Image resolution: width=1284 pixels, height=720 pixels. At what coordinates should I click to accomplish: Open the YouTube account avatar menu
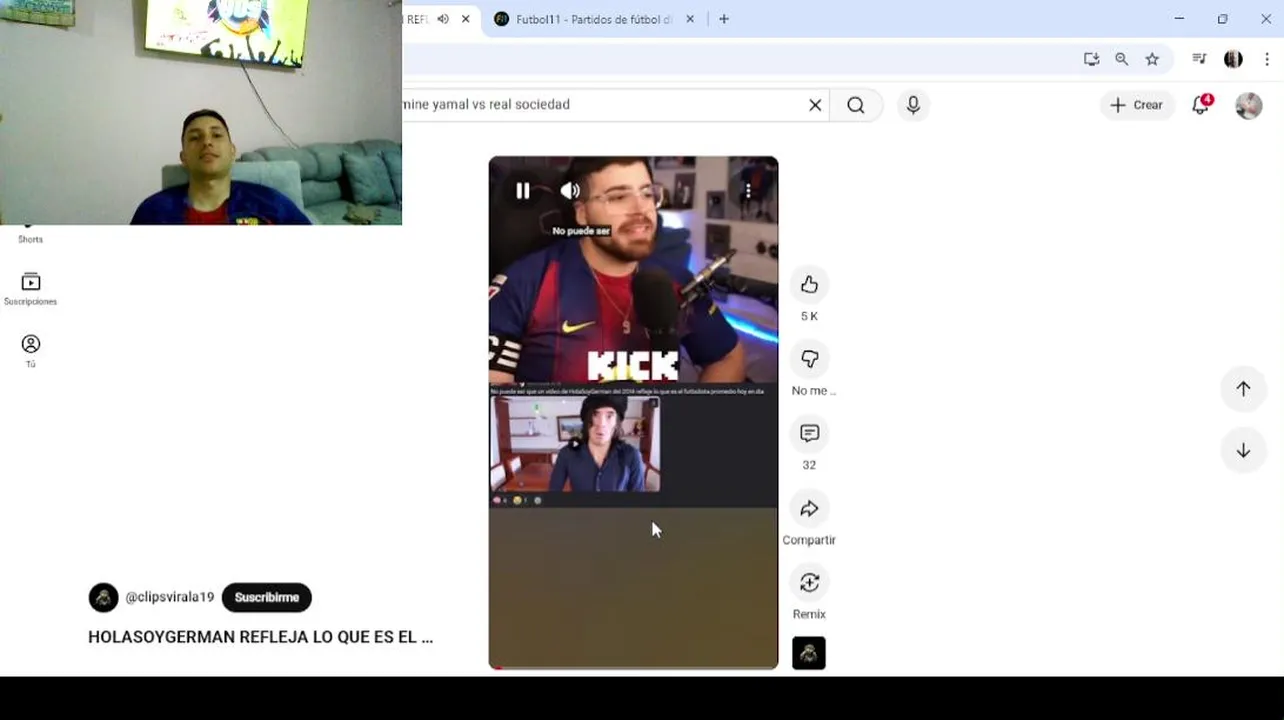click(1249, 105)
